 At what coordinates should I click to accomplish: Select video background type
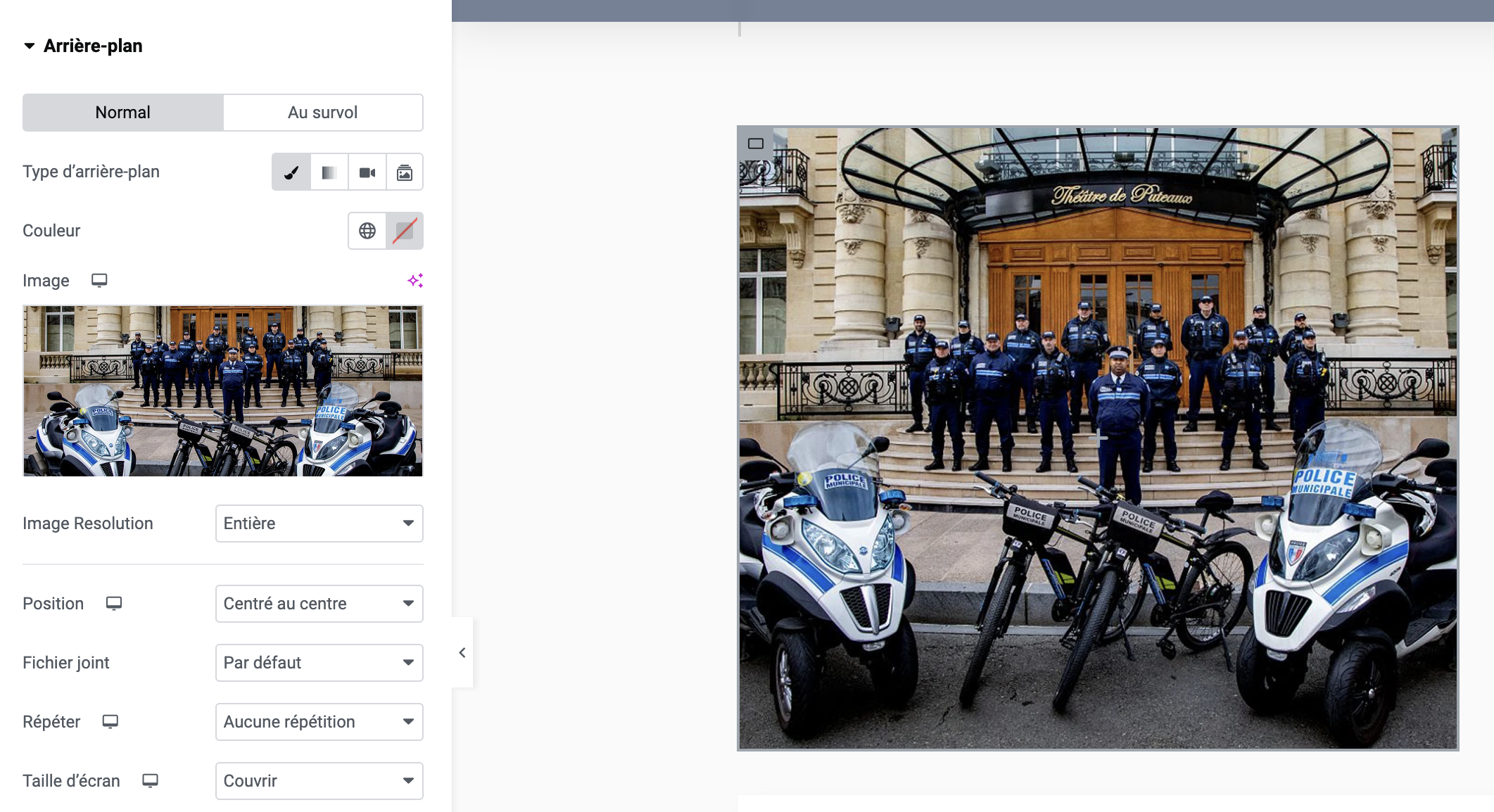367,172
